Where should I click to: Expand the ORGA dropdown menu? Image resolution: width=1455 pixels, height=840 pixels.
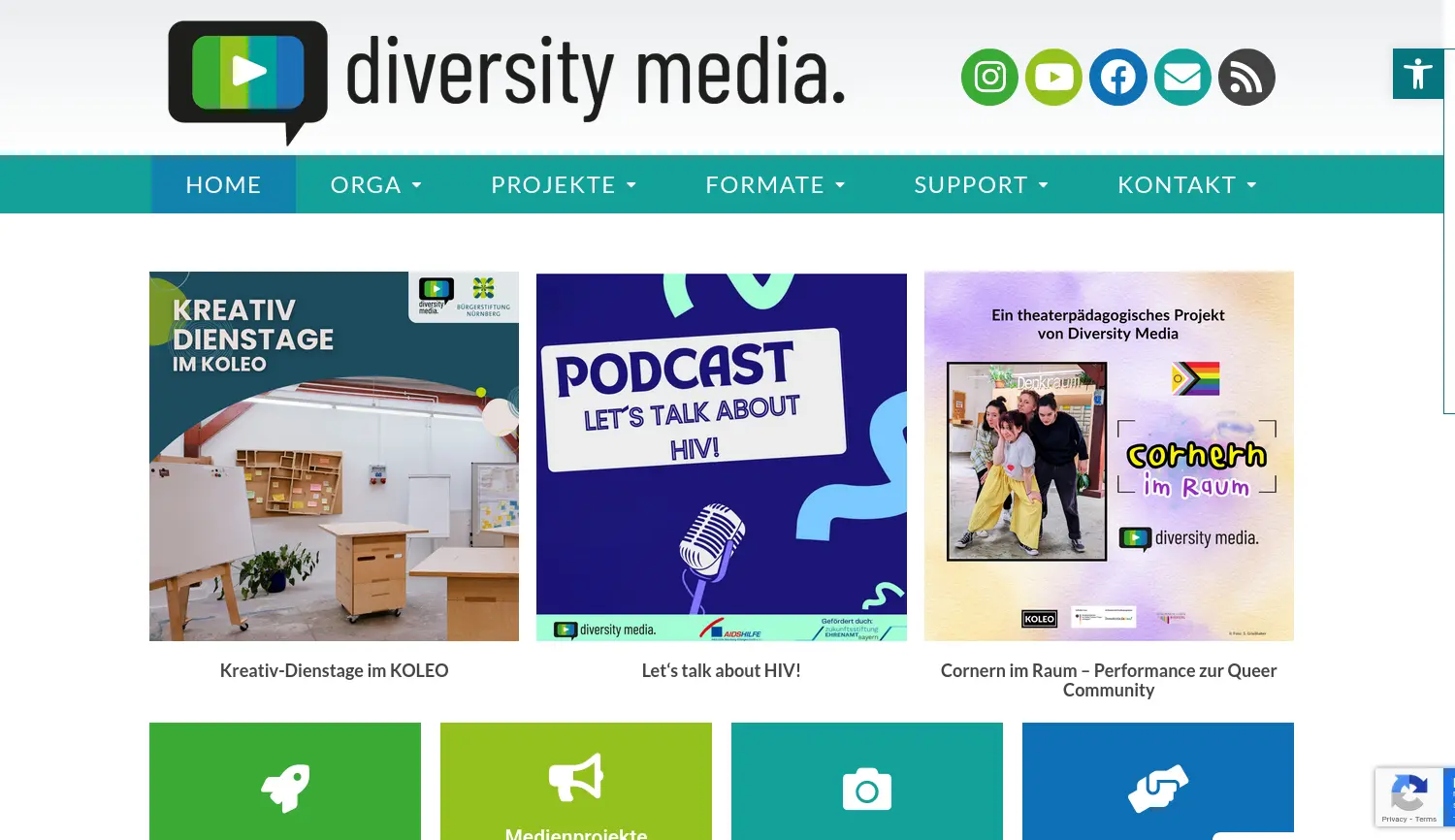click(375, 185)
